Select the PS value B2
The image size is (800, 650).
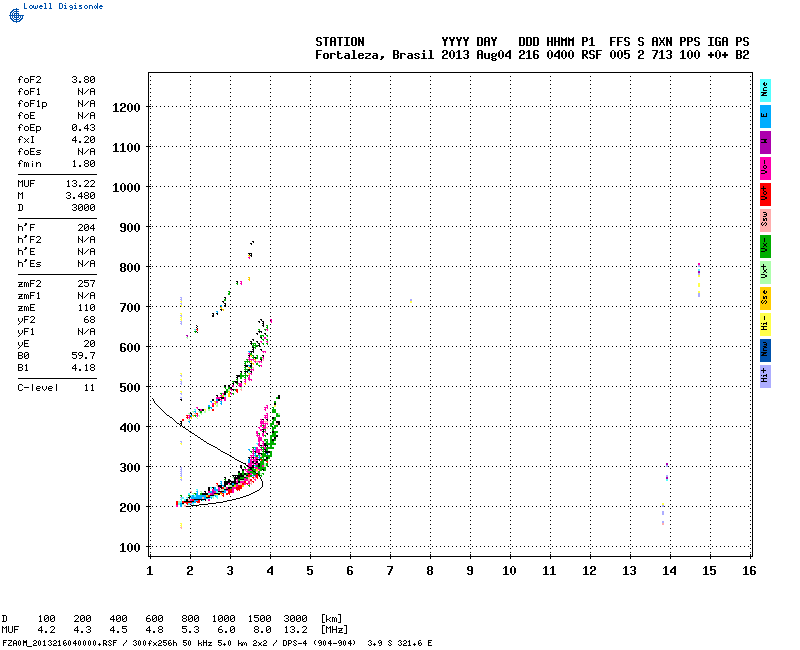pos(742,55)
